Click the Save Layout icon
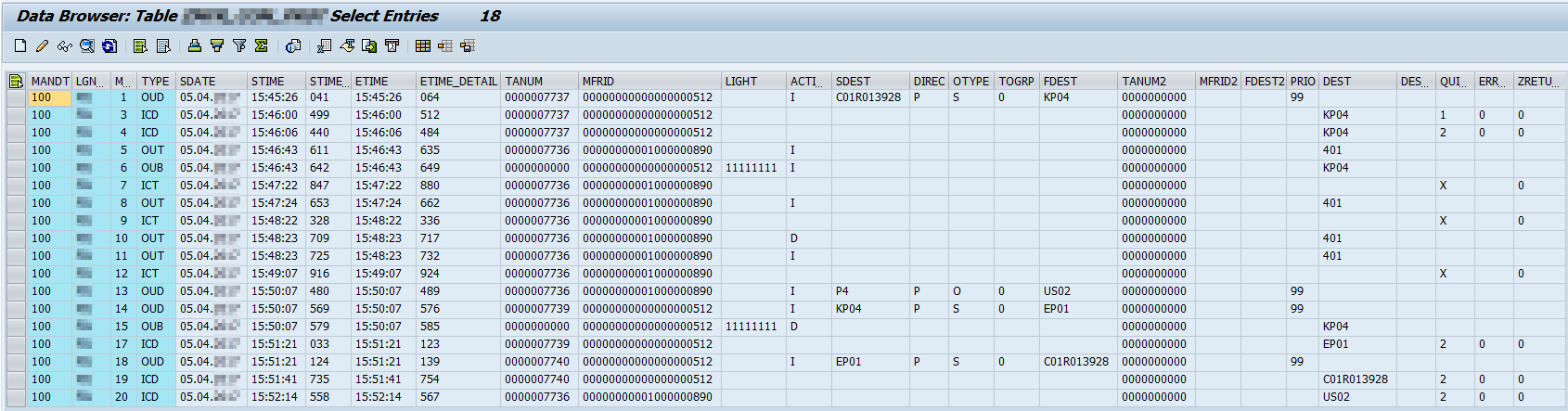1568x411 pixels. (x=468, y=45)
